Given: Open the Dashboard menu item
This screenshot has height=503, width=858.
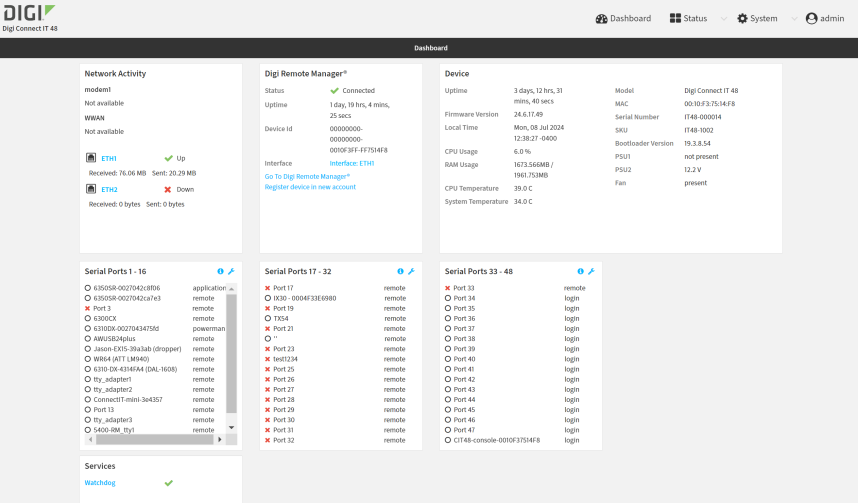Looking at the screenshot, I should (623, 19).
